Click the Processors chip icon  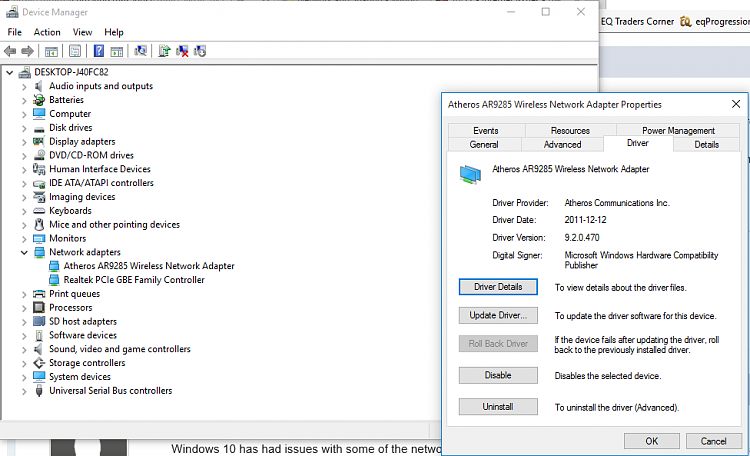[39, 307]
